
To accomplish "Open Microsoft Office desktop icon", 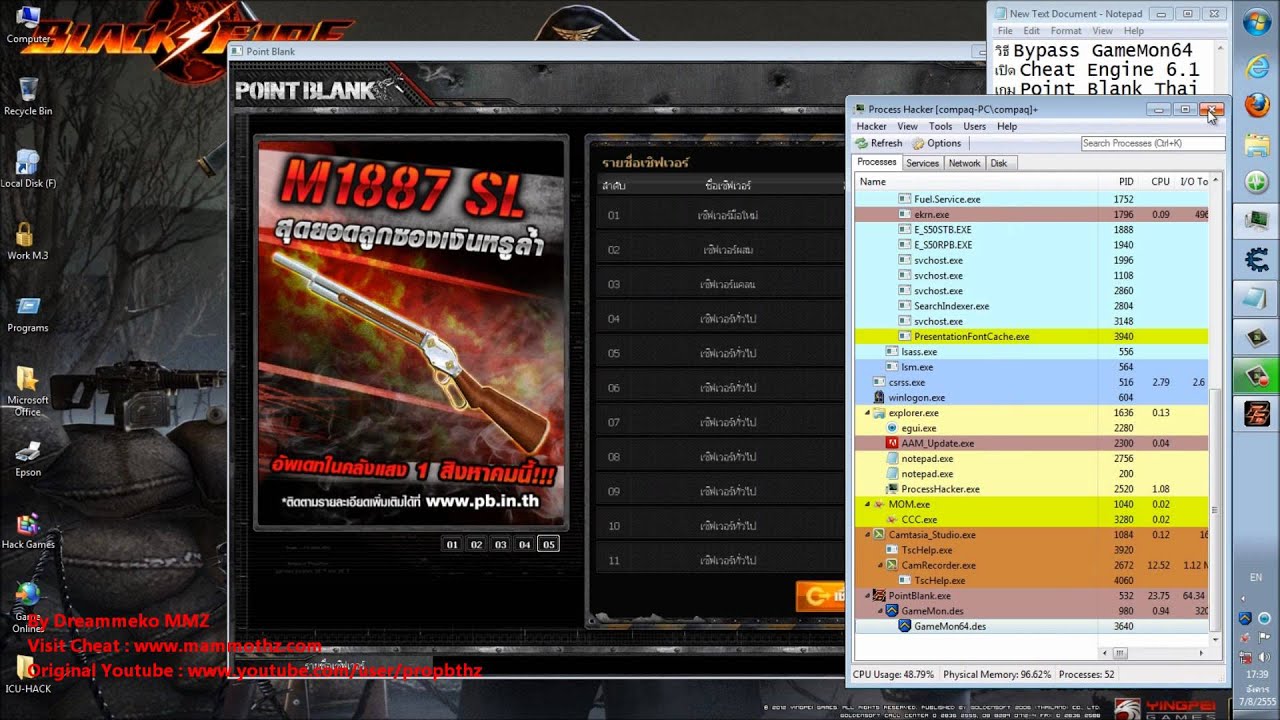I will click(x=28, y=390).
